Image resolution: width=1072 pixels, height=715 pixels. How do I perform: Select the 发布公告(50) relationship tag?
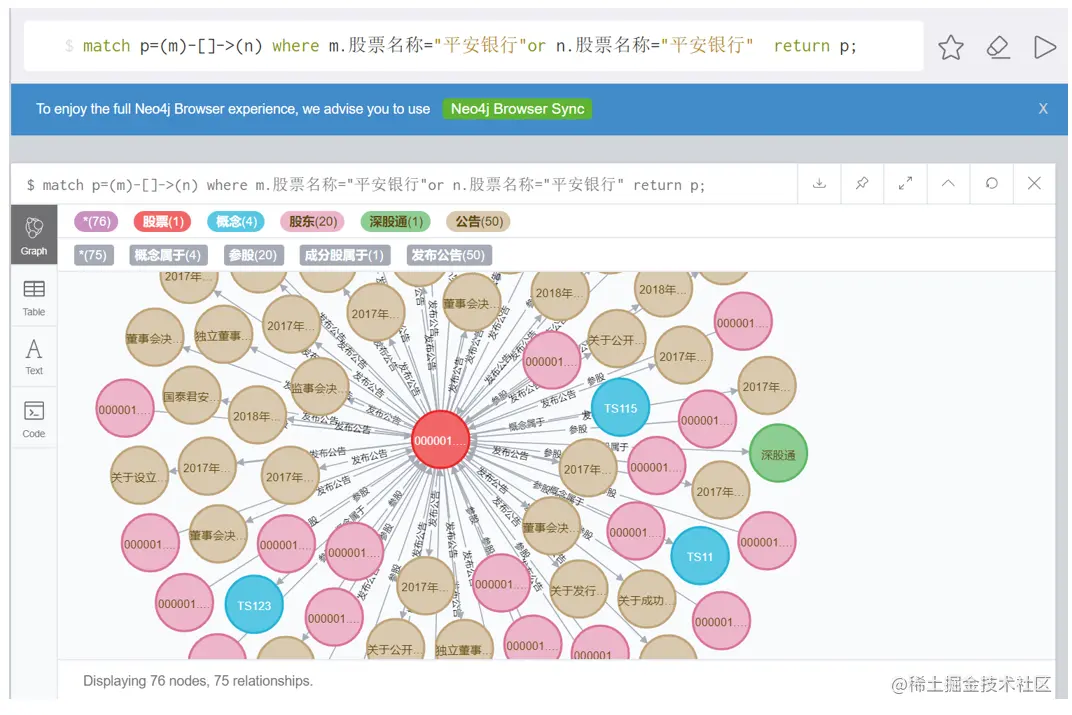click(448, 255)
